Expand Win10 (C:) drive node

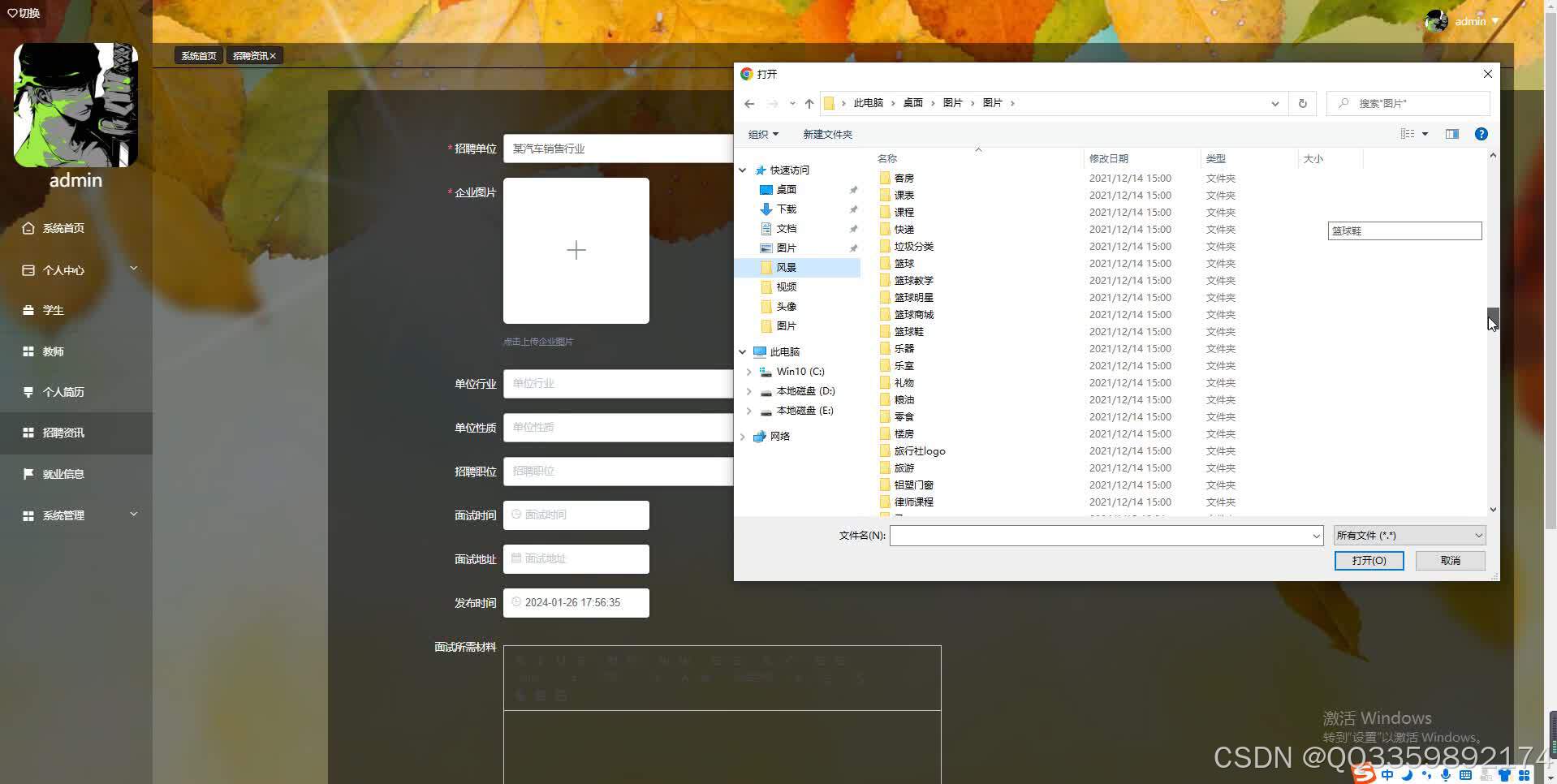coord(748,372)
